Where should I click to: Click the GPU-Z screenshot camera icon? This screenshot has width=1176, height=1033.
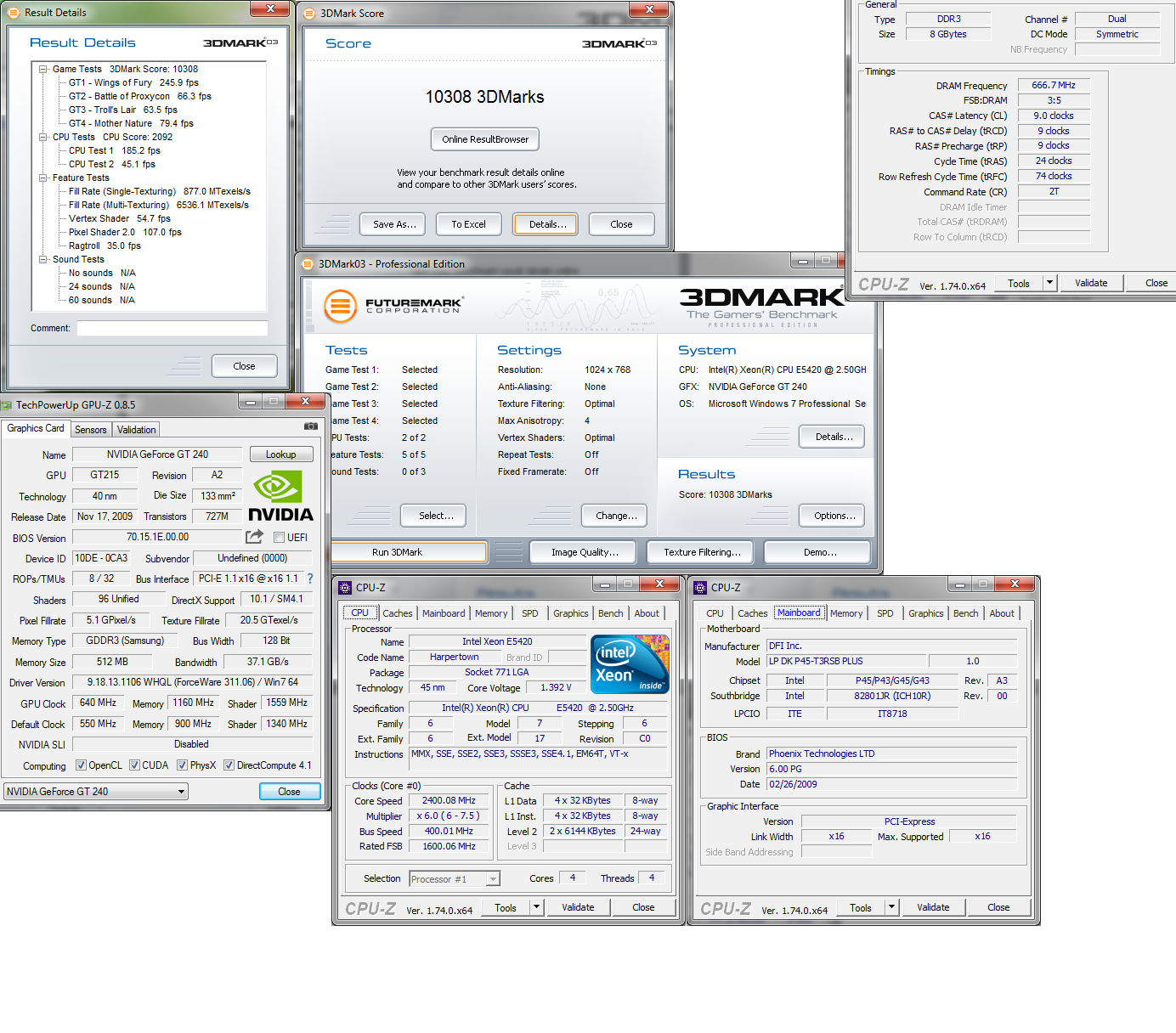[311, 426]
